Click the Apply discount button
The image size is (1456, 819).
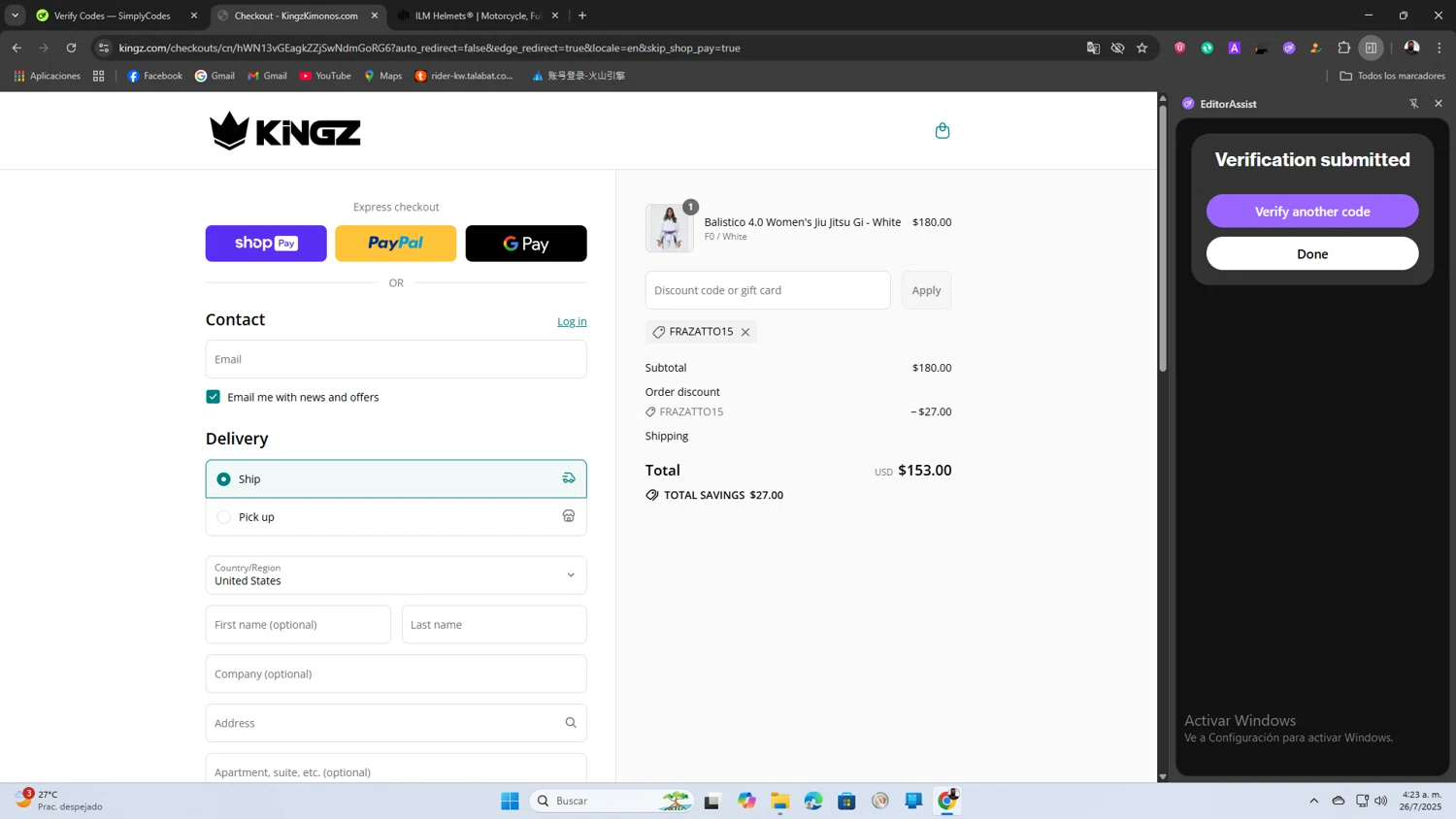926,290
